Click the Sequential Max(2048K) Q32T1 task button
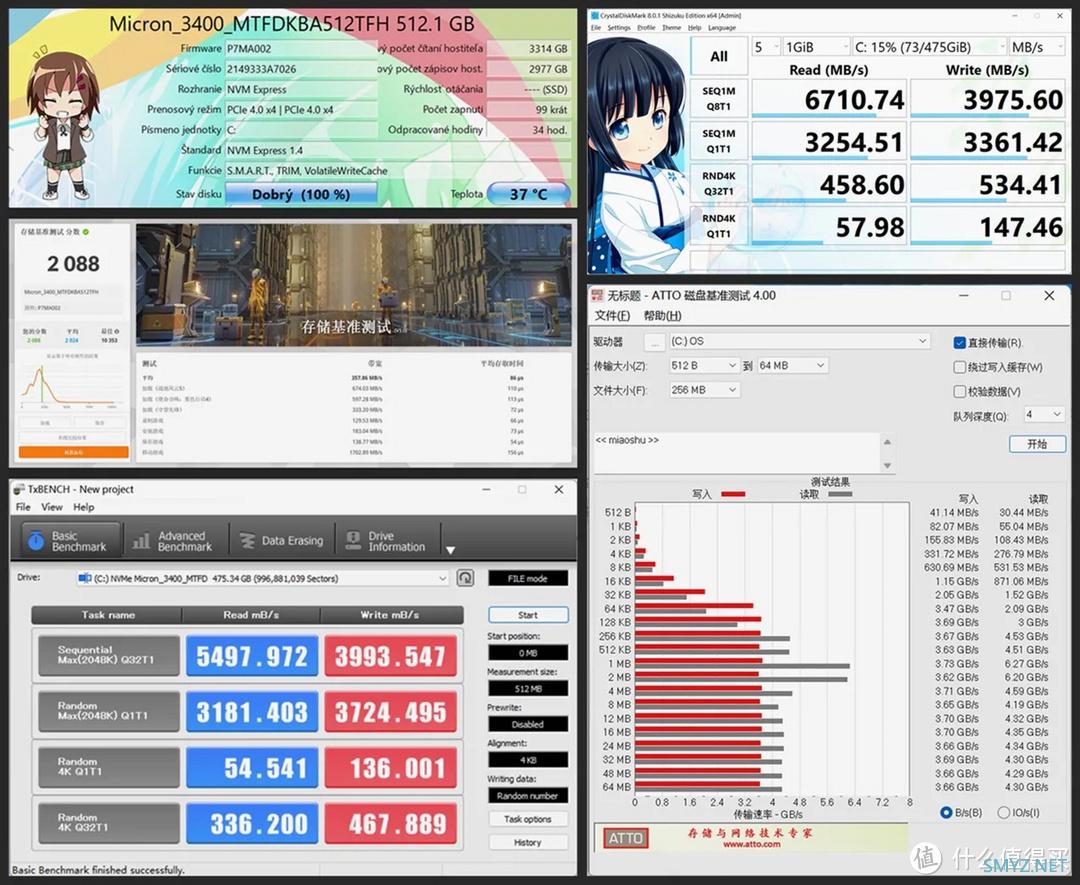Screen dimensions: 1080x885 click(109, 655)
